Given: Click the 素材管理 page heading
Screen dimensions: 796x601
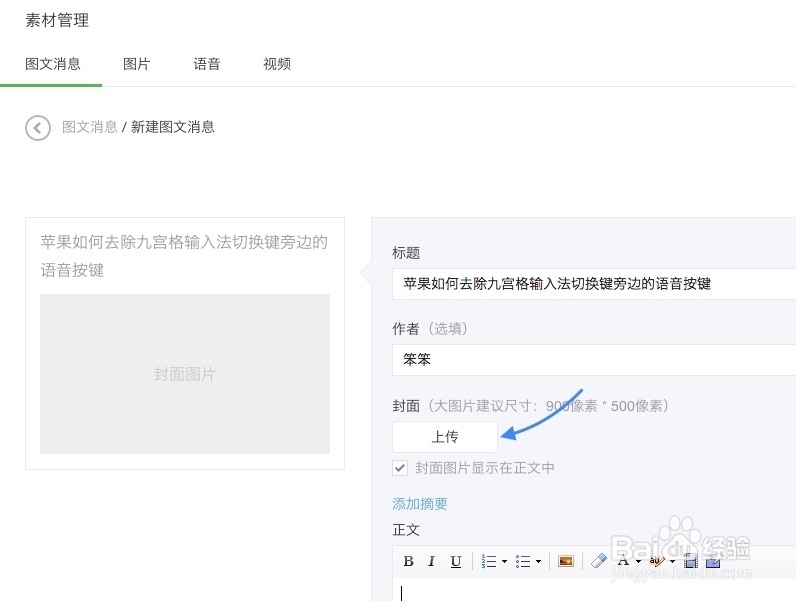Looking at the screenshot, I should [57, 20].
